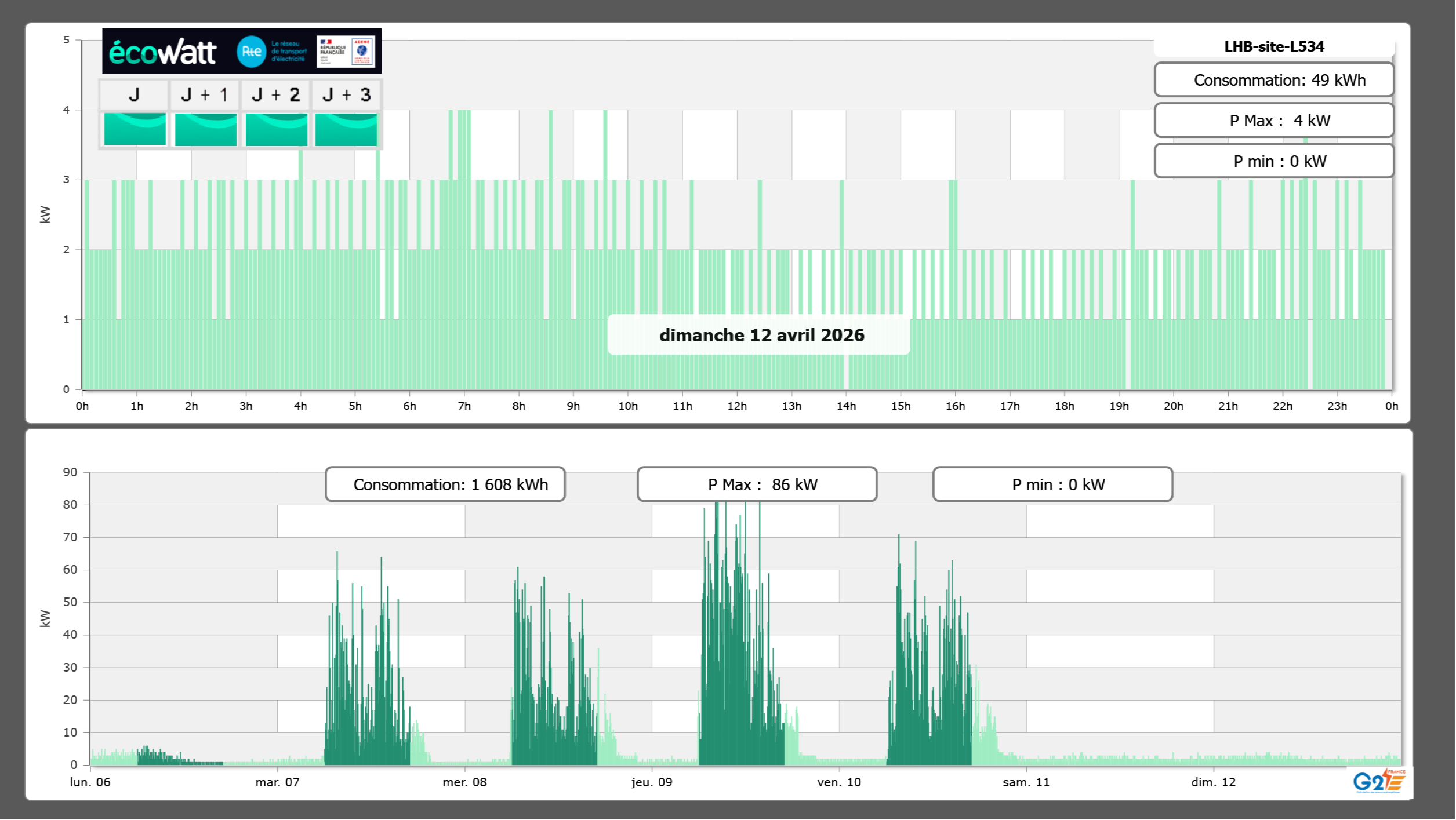
Task: Click green signal icon under J + 3
Action: click(346, 129)
